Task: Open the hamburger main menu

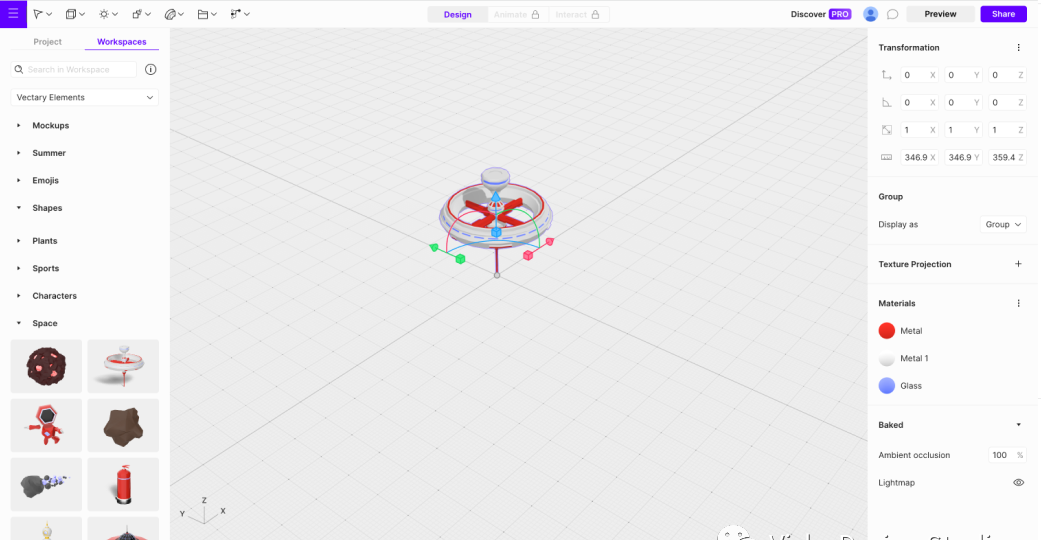Action: [x=13, y=13]
